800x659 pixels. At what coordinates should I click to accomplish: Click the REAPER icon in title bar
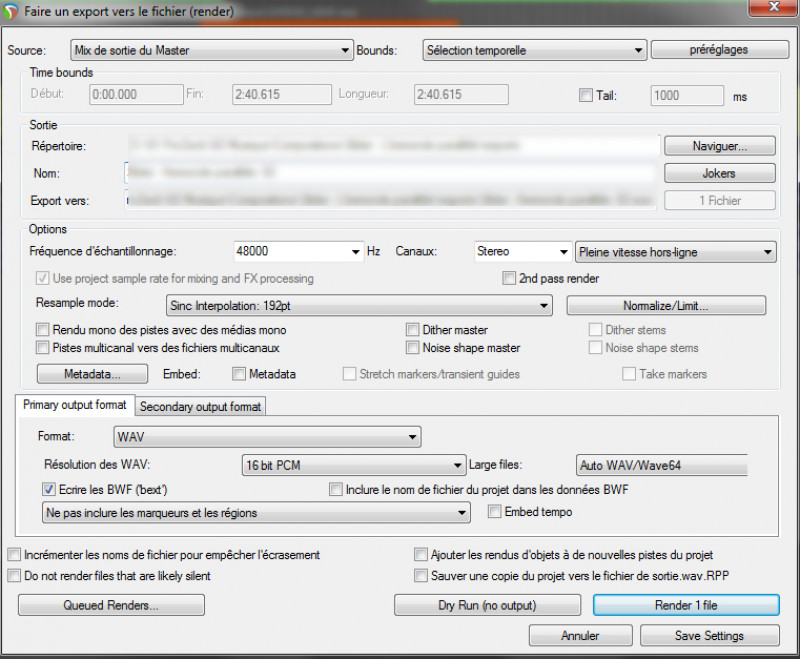(x=13, y=11)
